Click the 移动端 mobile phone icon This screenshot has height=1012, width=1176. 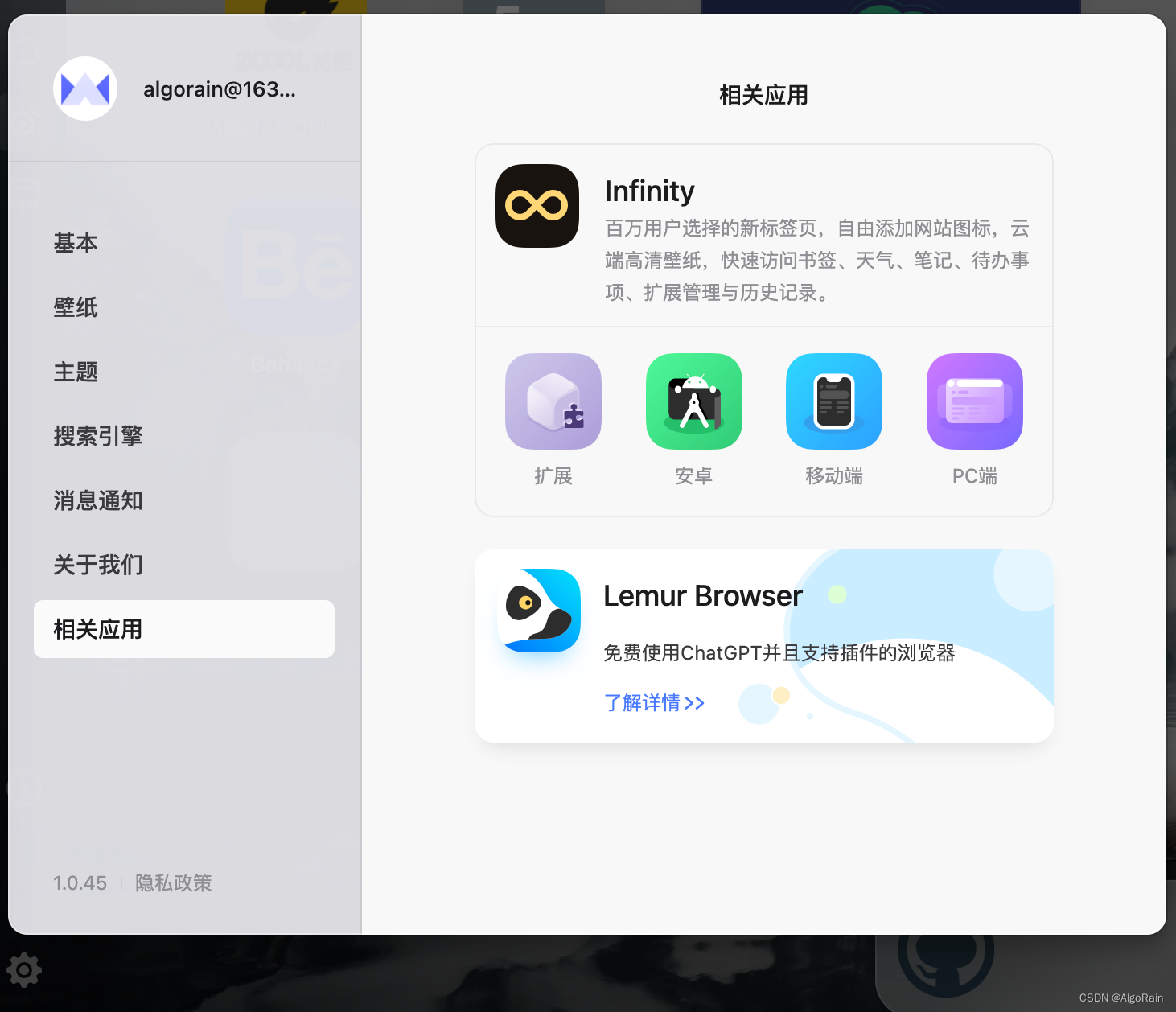point(833,401)
